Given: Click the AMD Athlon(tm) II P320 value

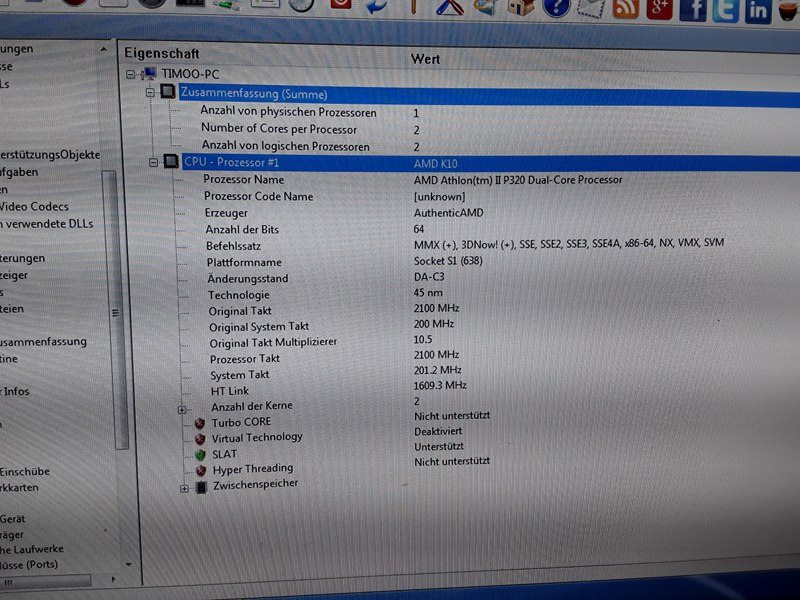Looking at the screenshot, I should [x=518, y=180].
